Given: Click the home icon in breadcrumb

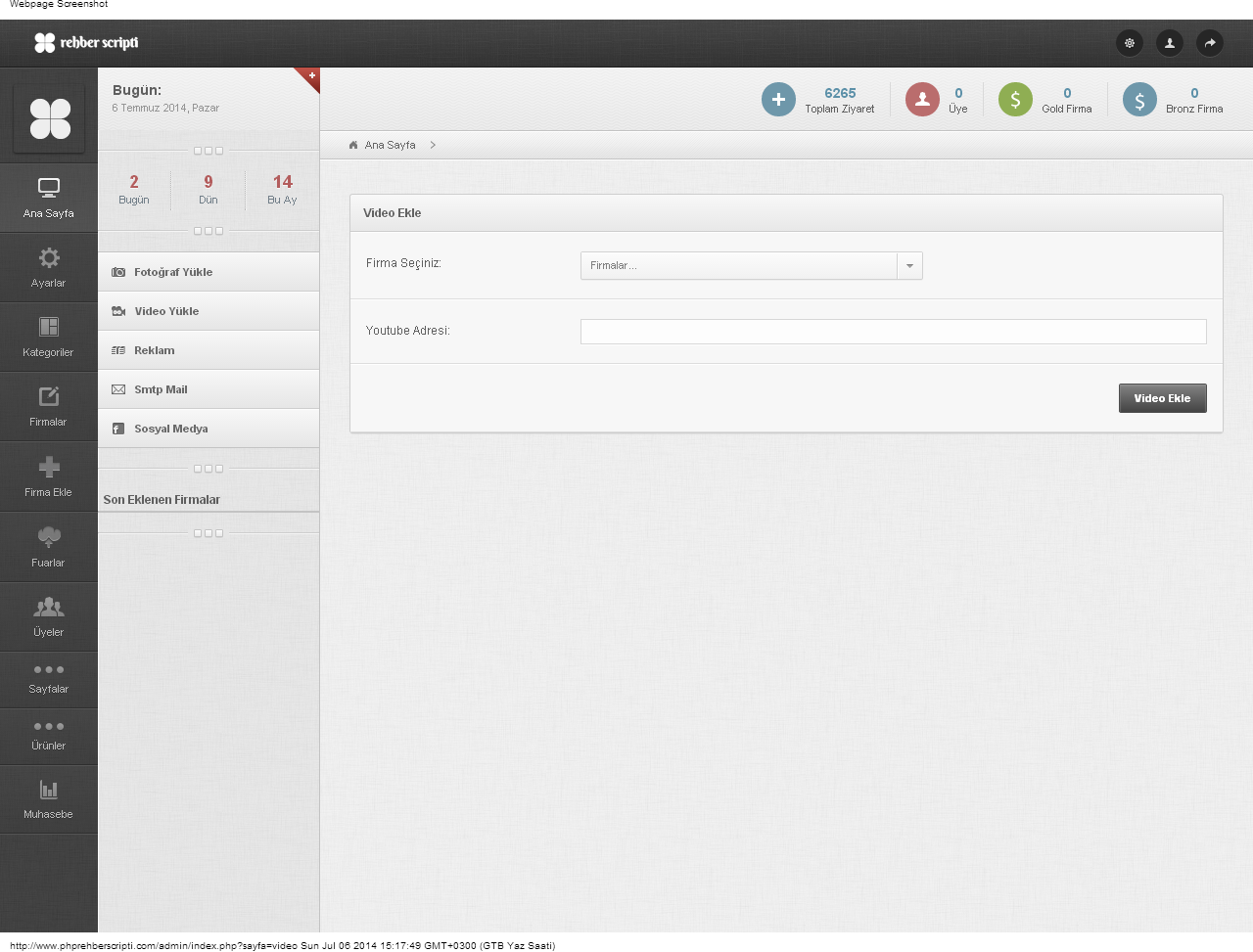Looking at the screenshot, I should pos(353,145).
